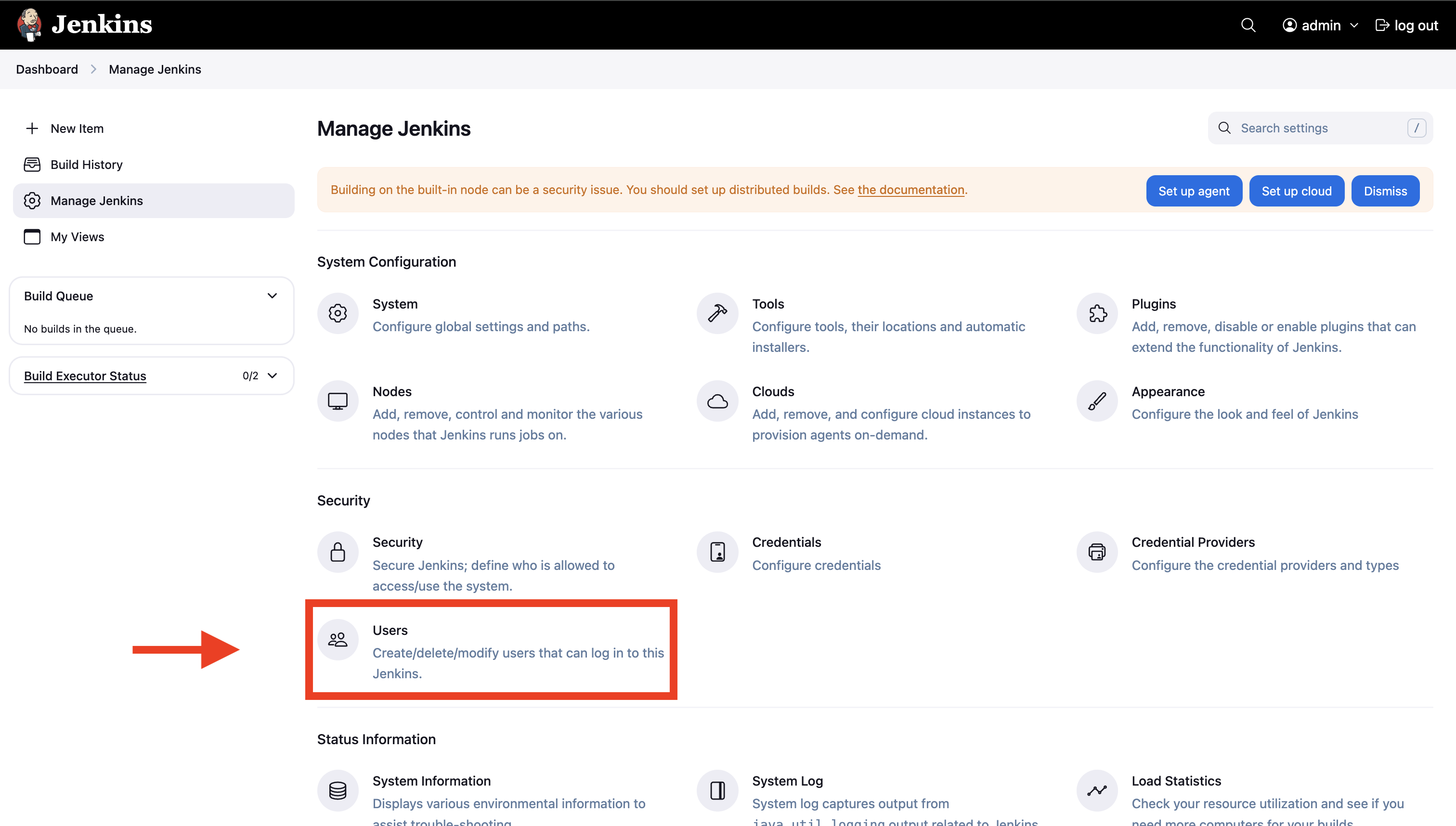Click the Set up agent button

click(1194, 191)
